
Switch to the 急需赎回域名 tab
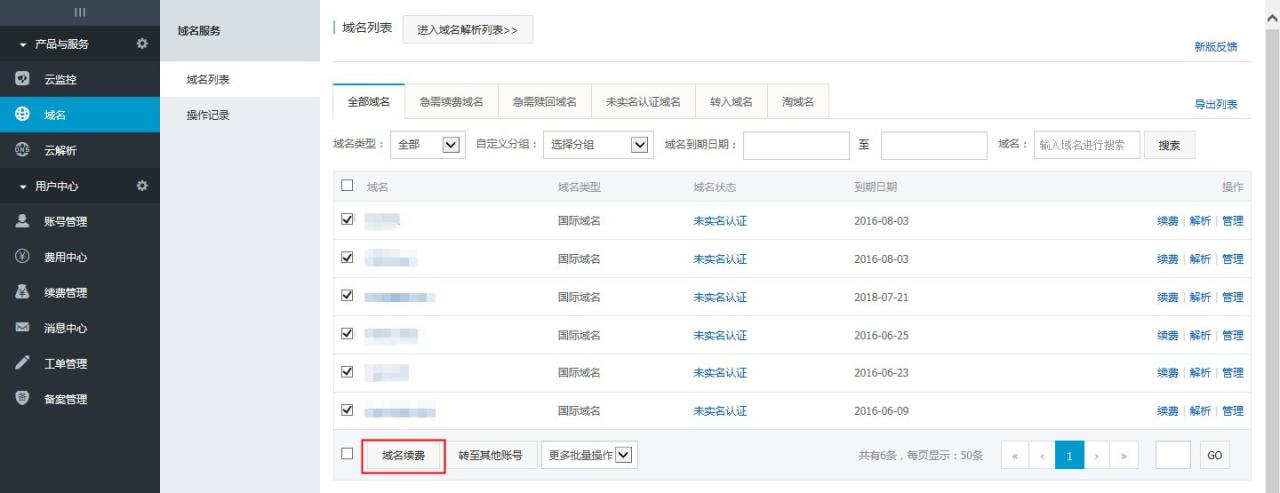pyautogui.click(x=545, y=102)
